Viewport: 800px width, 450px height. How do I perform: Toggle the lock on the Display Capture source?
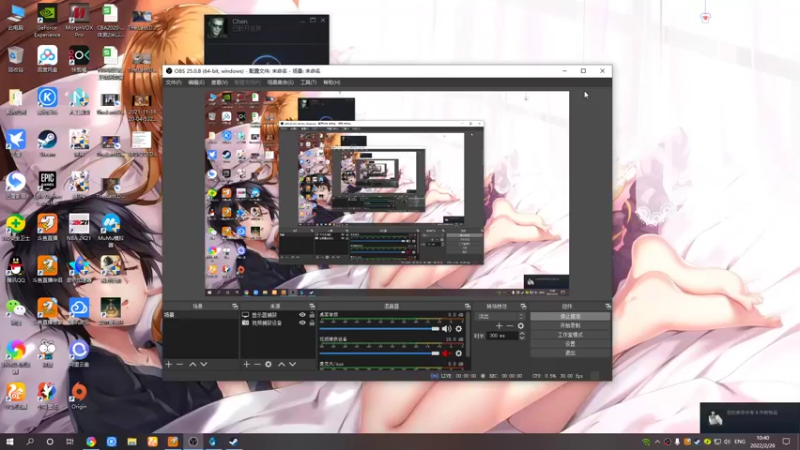(x=312, y=315)
